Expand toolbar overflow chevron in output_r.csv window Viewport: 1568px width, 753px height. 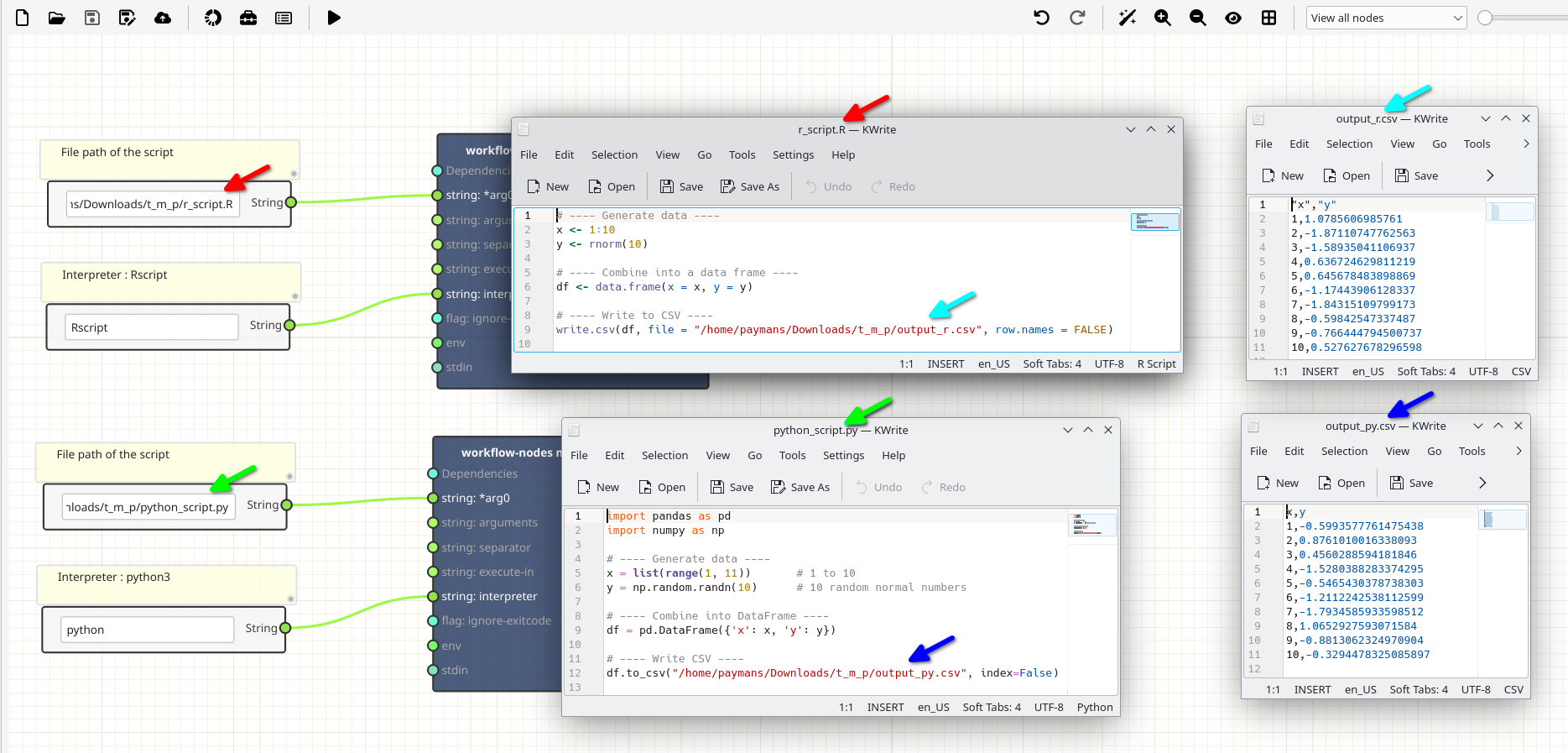[x=1490, y=175]
